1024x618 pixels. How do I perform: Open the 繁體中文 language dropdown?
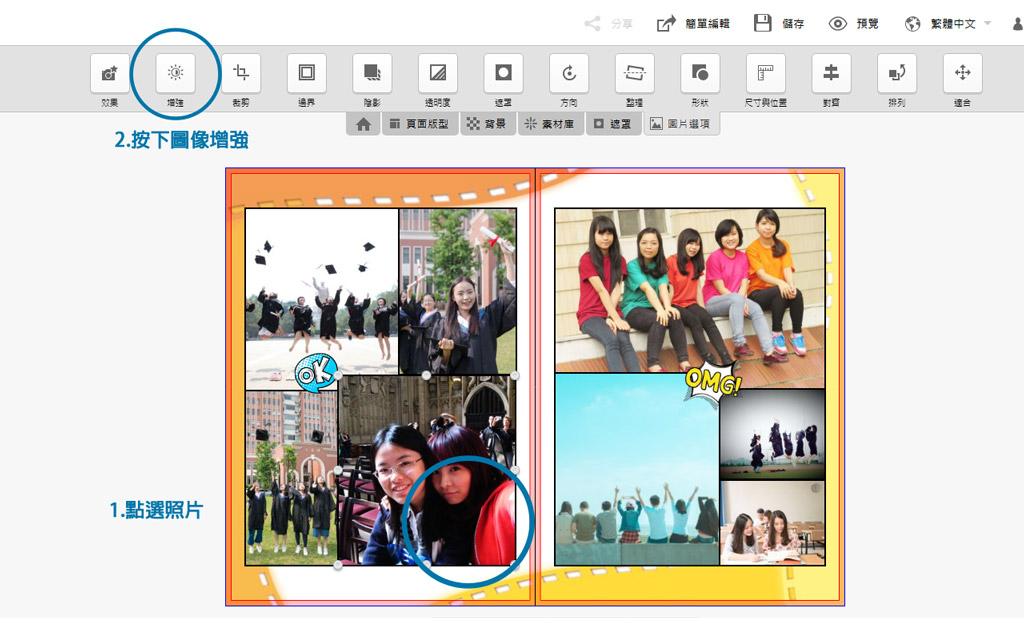[948, 24]
